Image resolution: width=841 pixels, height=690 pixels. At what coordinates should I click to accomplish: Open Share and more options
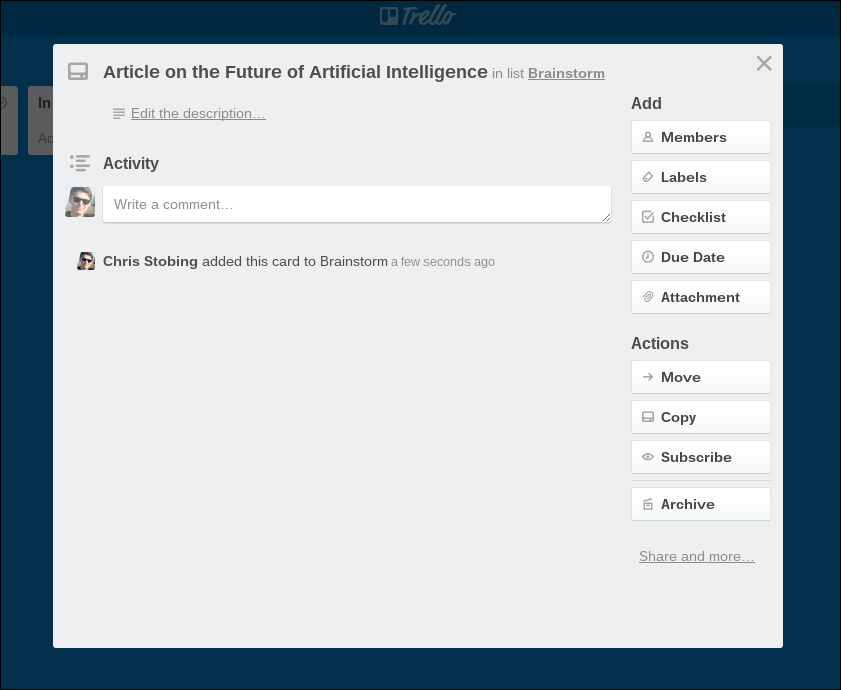click(x=696, y=556)
